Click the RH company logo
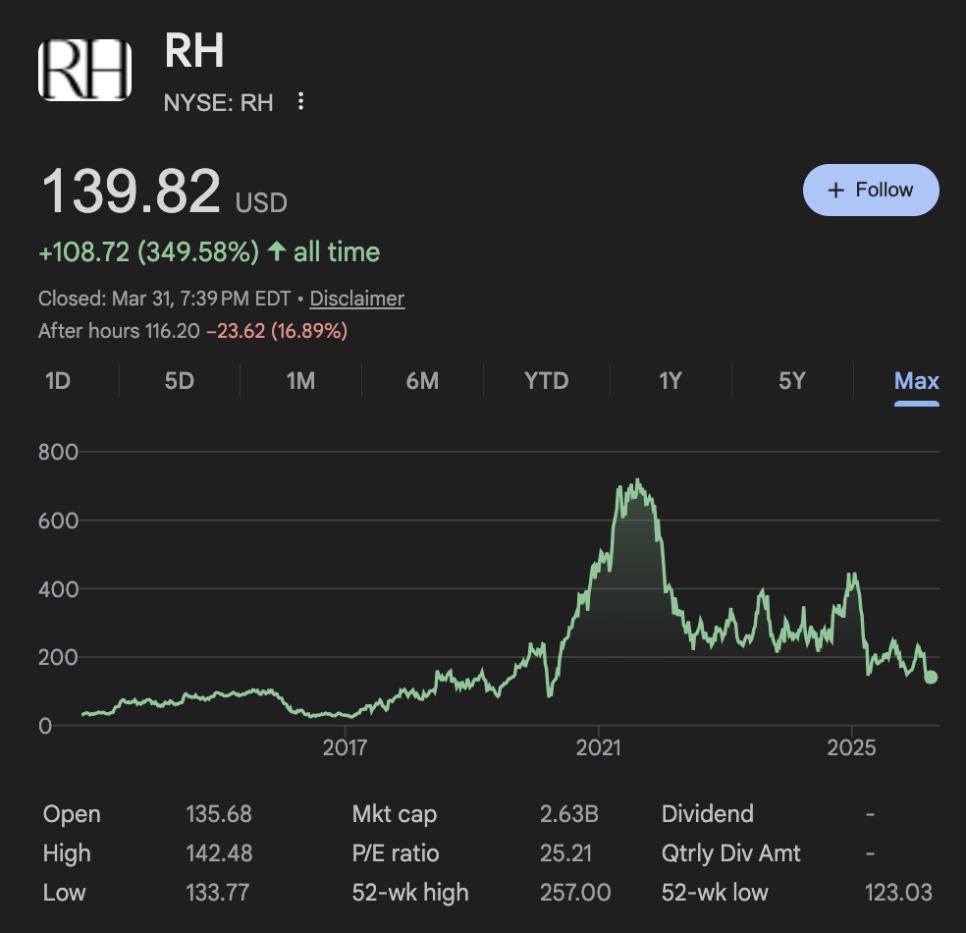The image size is (966, 933). [x=85, y=70]
